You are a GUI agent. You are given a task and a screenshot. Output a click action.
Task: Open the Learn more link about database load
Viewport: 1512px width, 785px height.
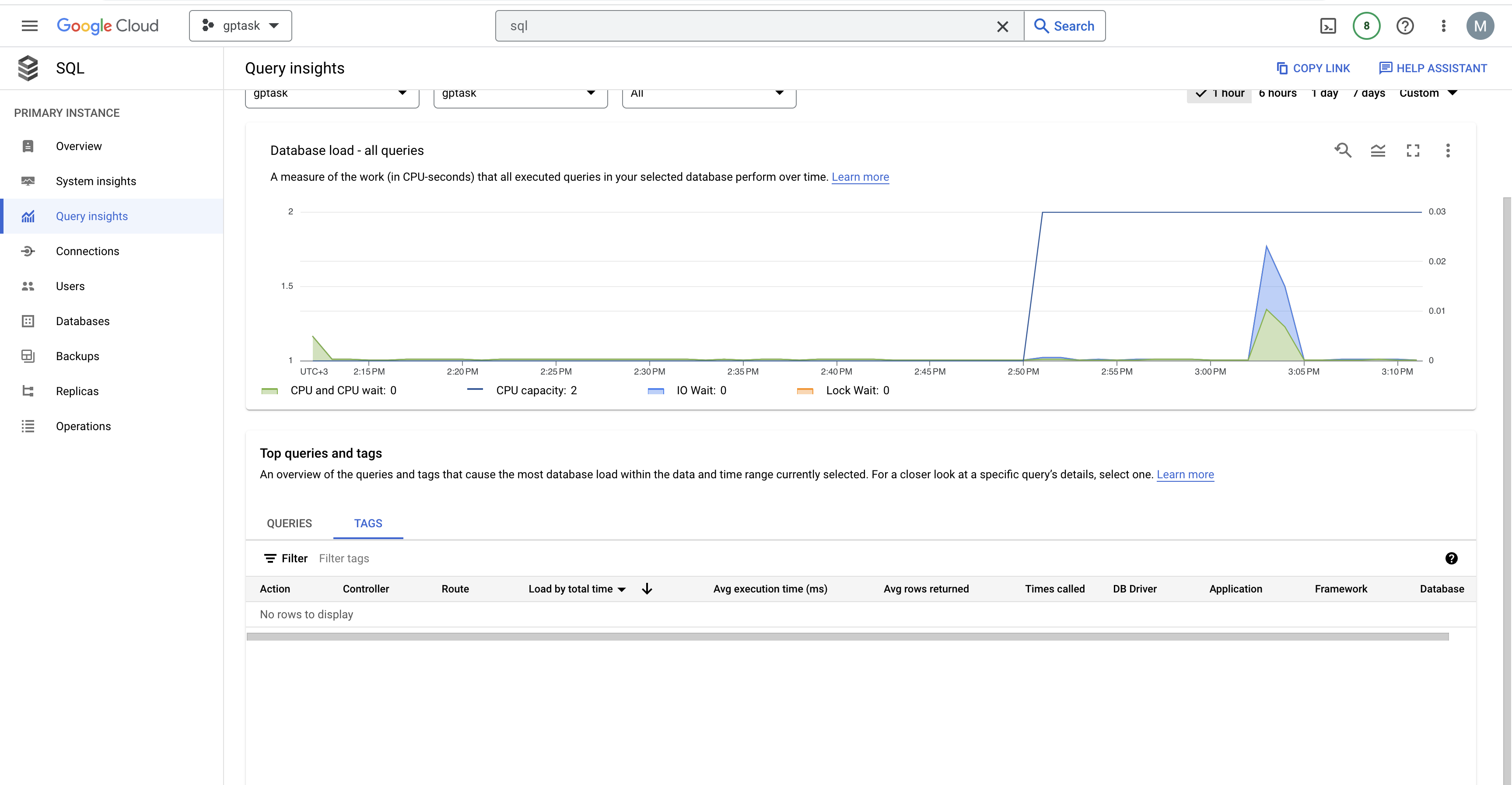[x=860, y=177]
